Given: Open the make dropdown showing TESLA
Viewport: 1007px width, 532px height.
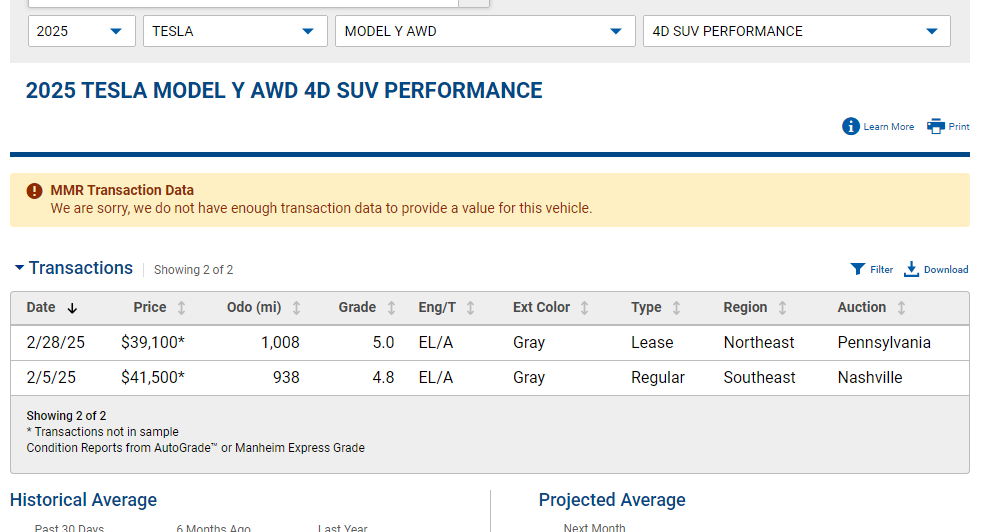Looking at the screenshot, I should (235, 31).
